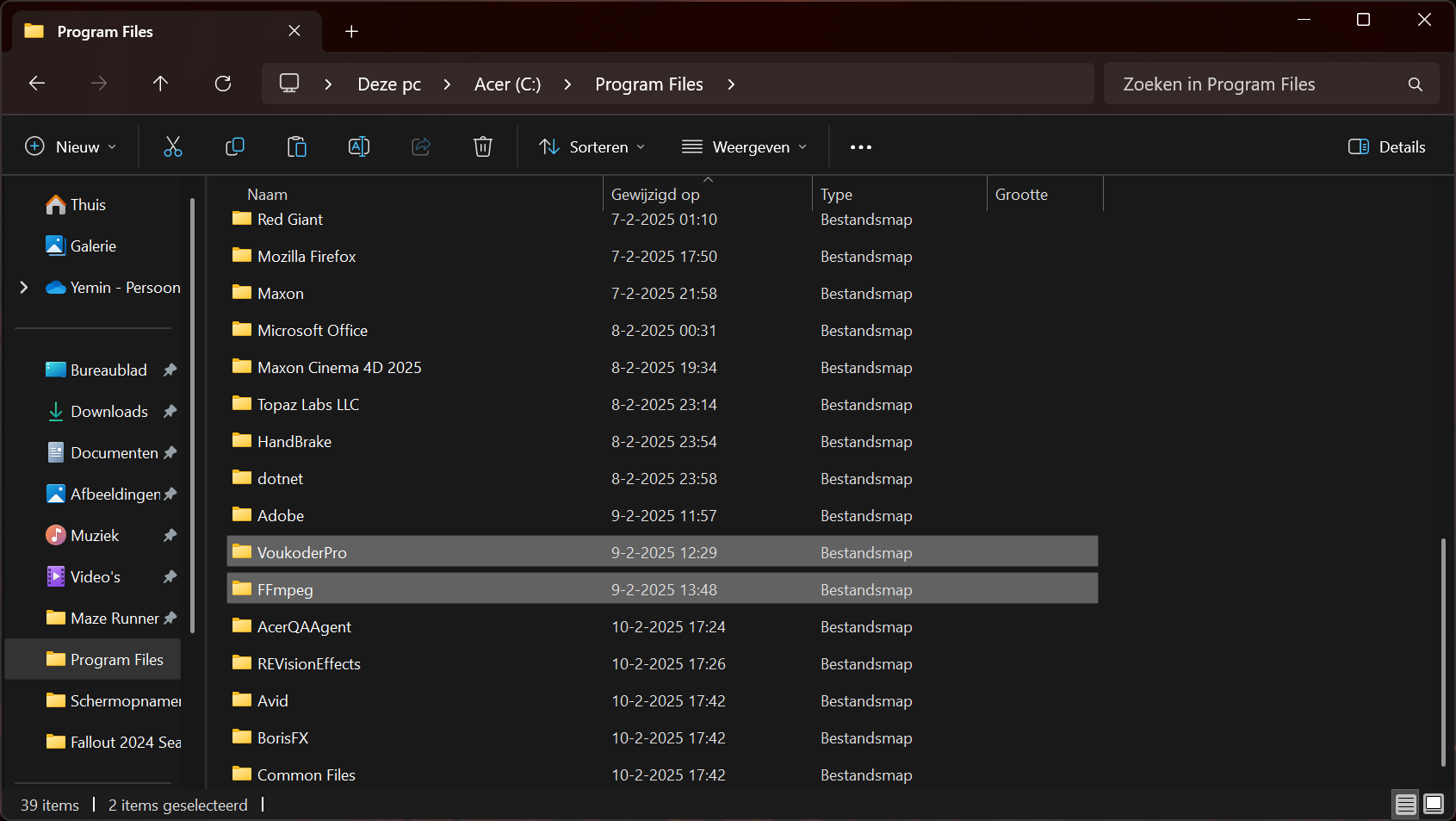The image size is (1456, 821).
Task: Open the three-dots more options menu
Action: [860, 147]
